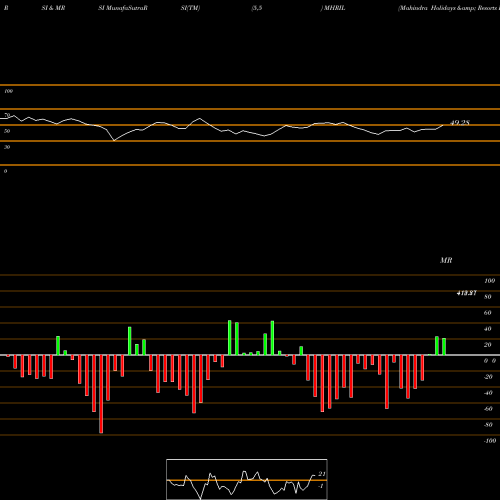Click the MR axis label 80

click(488, 297)
